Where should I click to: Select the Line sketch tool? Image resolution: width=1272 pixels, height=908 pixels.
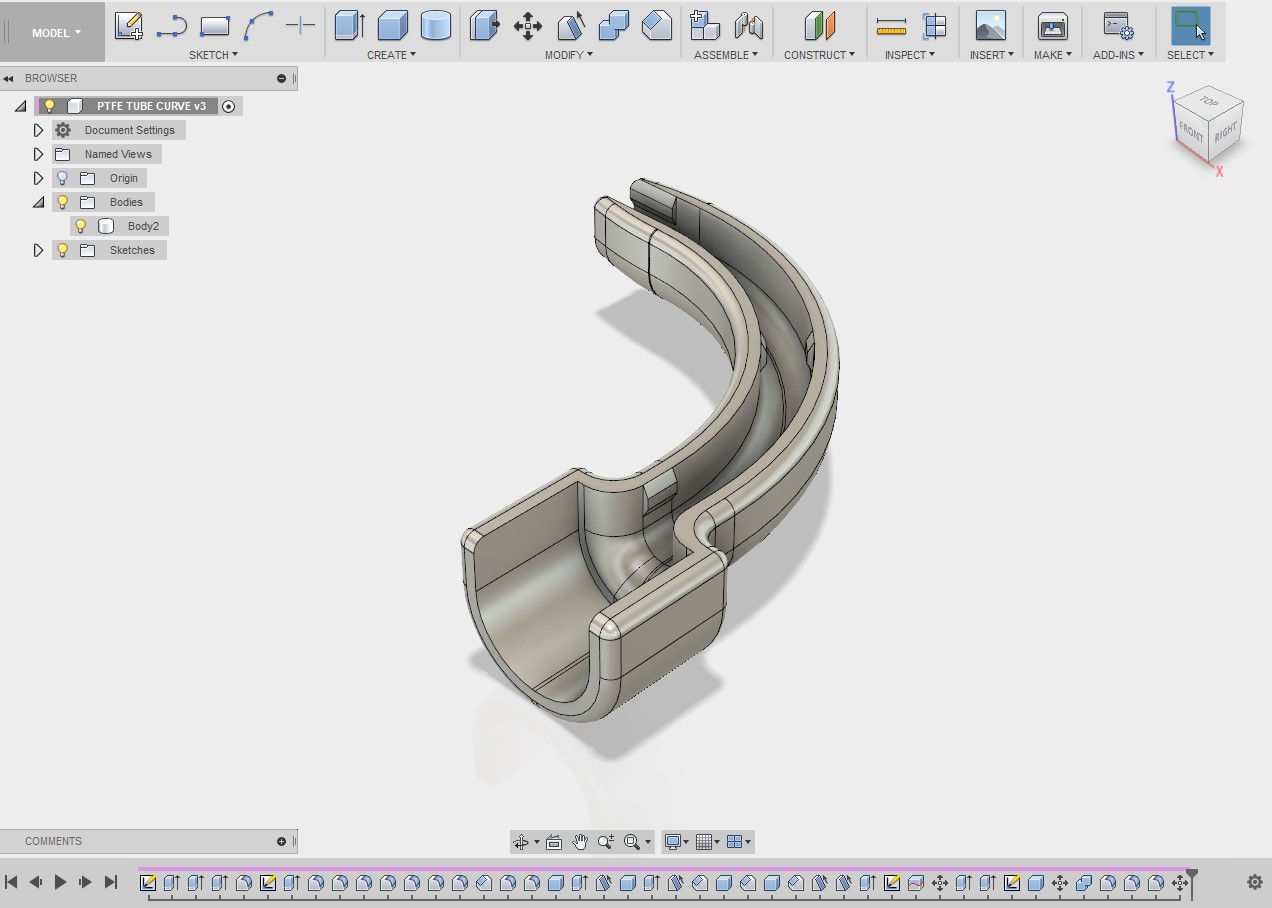click(x=172, y=26)
